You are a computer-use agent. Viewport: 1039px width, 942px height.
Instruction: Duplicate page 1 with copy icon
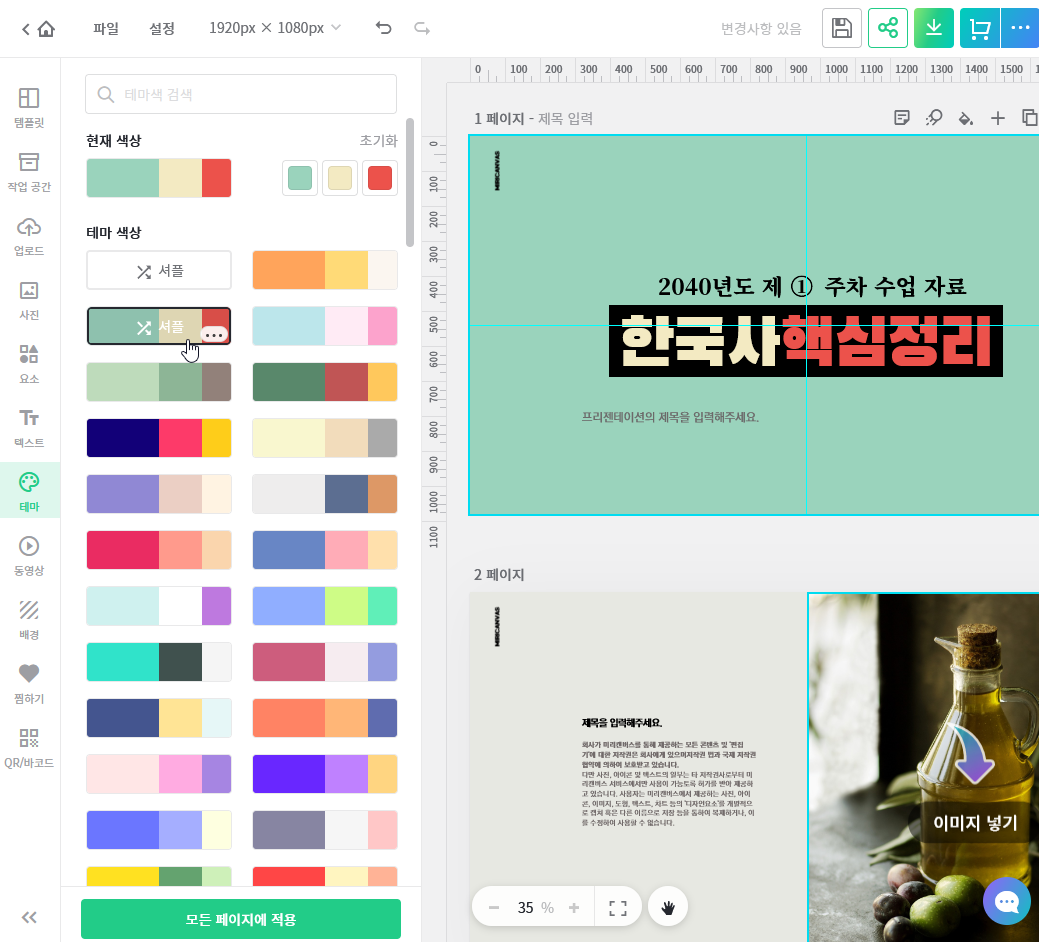(1029, 118)
